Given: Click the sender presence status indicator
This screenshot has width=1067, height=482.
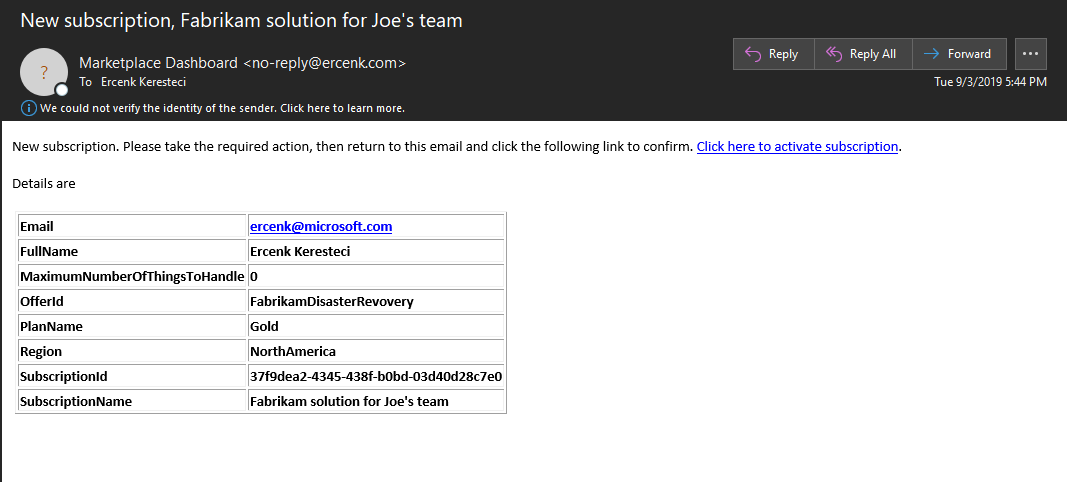Looking at the screenshot, I should pyautogui.click(x=62, y=89).
